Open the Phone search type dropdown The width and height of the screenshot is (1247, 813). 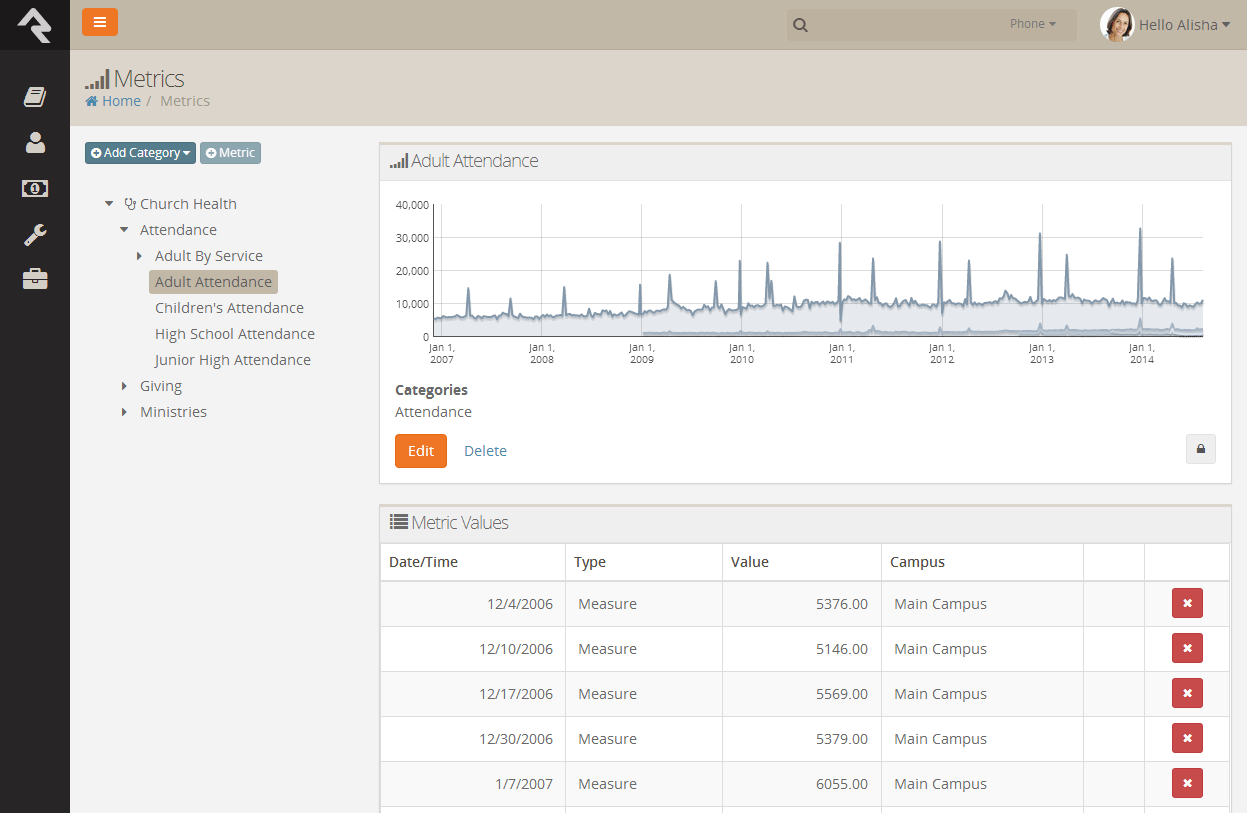(x=1033, y=24)
